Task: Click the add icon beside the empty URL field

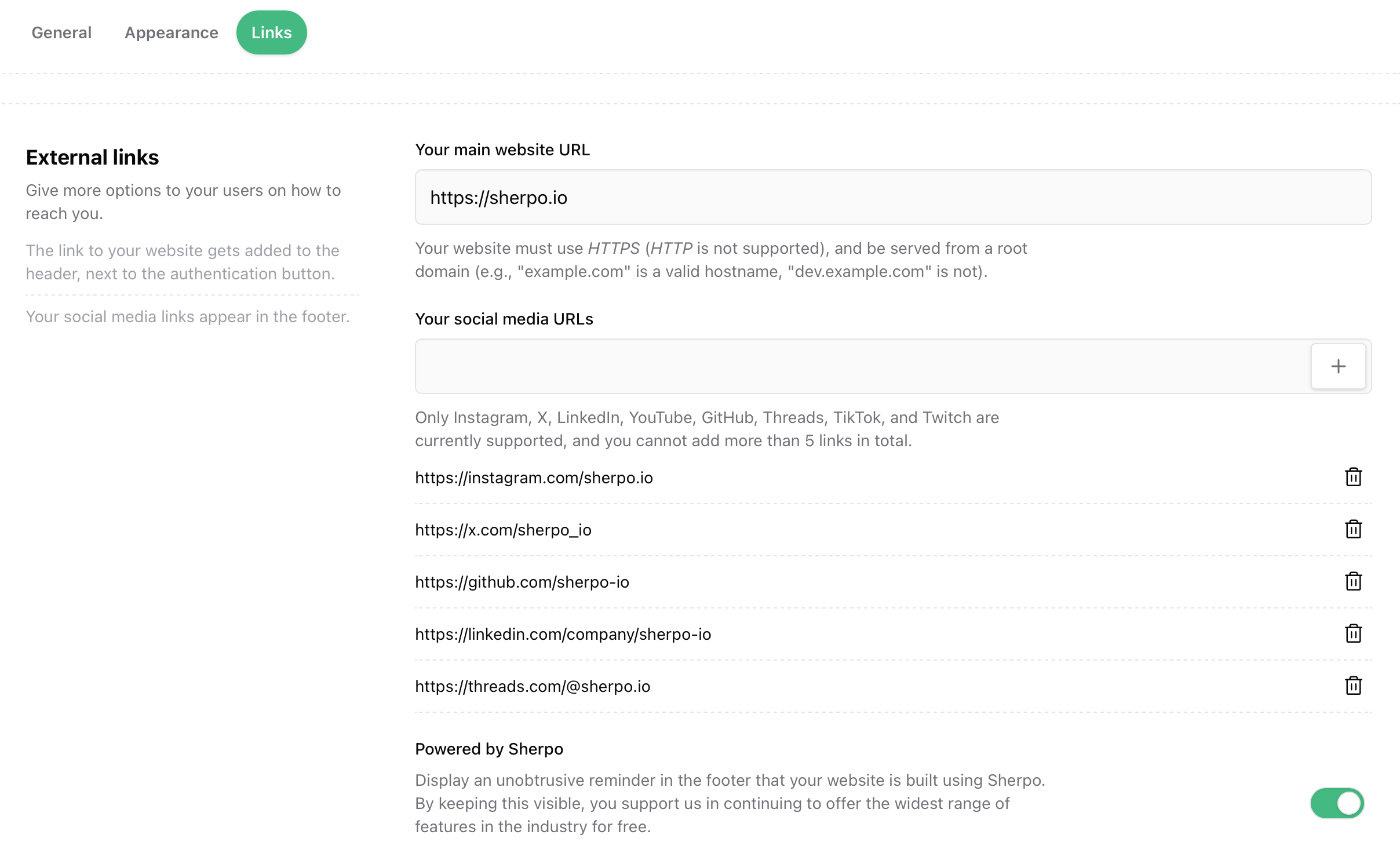Action: [1338, 366]
